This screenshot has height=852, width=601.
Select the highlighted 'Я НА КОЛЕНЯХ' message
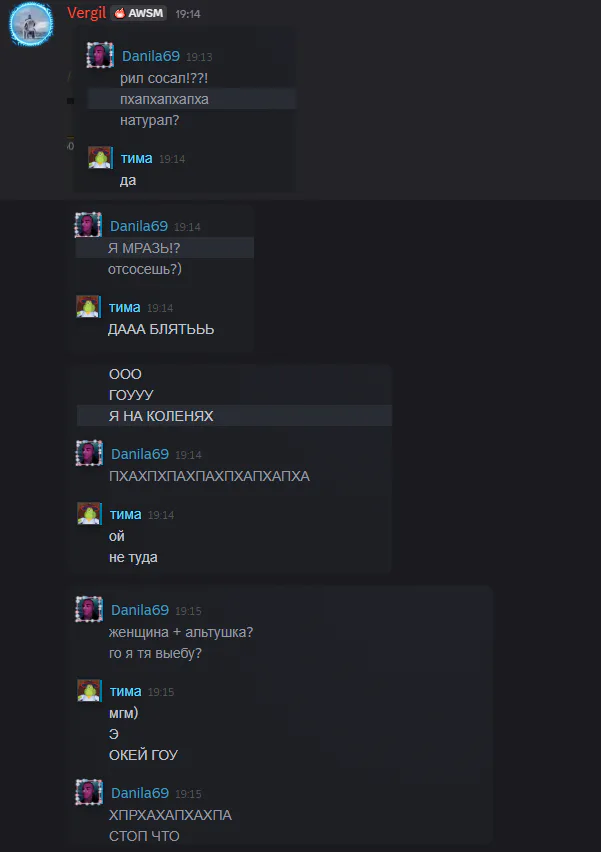234,416
